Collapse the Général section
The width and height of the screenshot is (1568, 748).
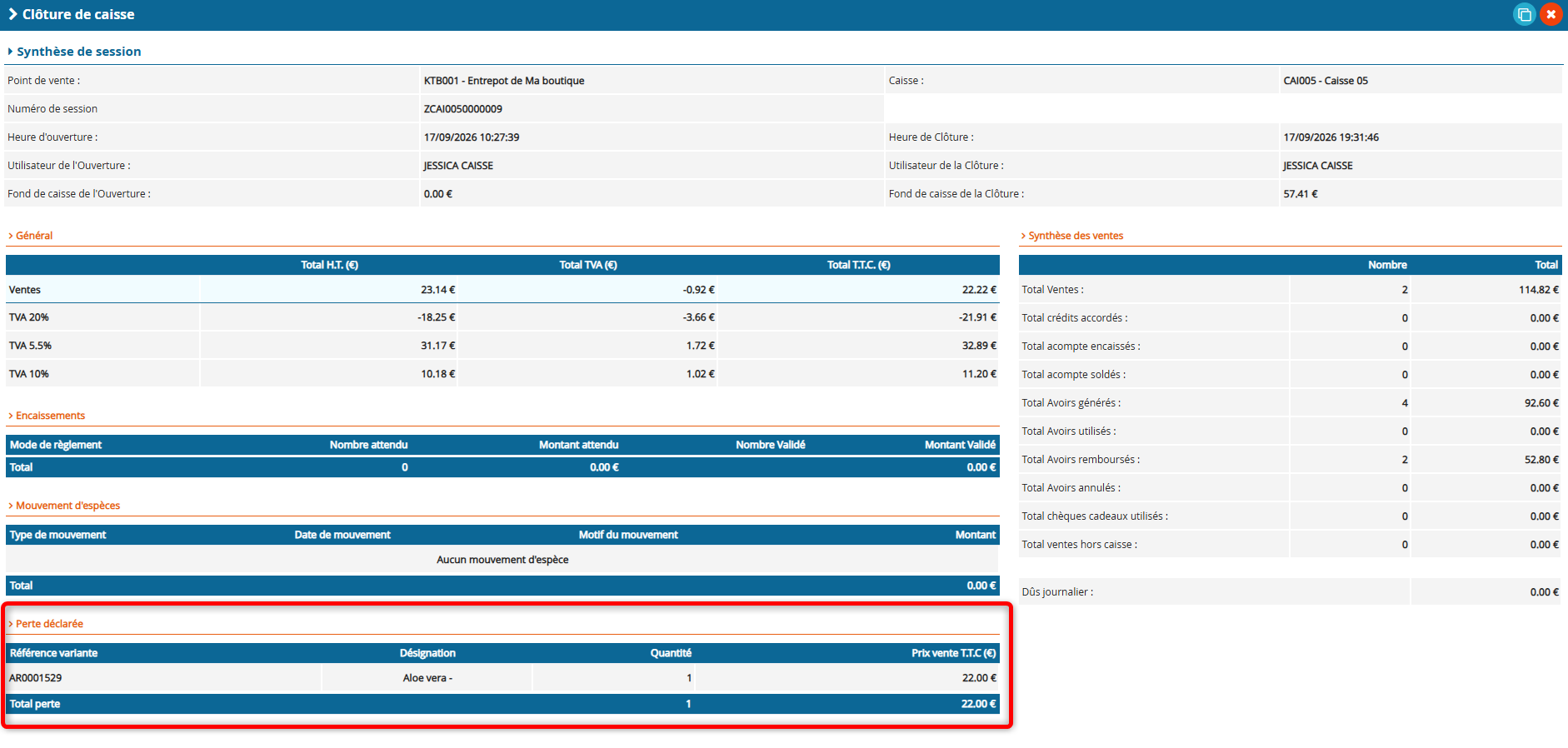click(30, 236)
